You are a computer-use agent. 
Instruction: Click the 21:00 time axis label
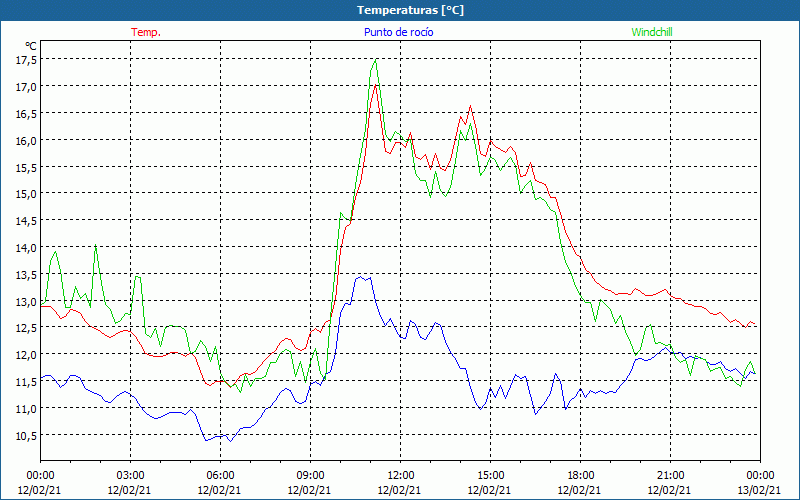(x=670, y=476)
